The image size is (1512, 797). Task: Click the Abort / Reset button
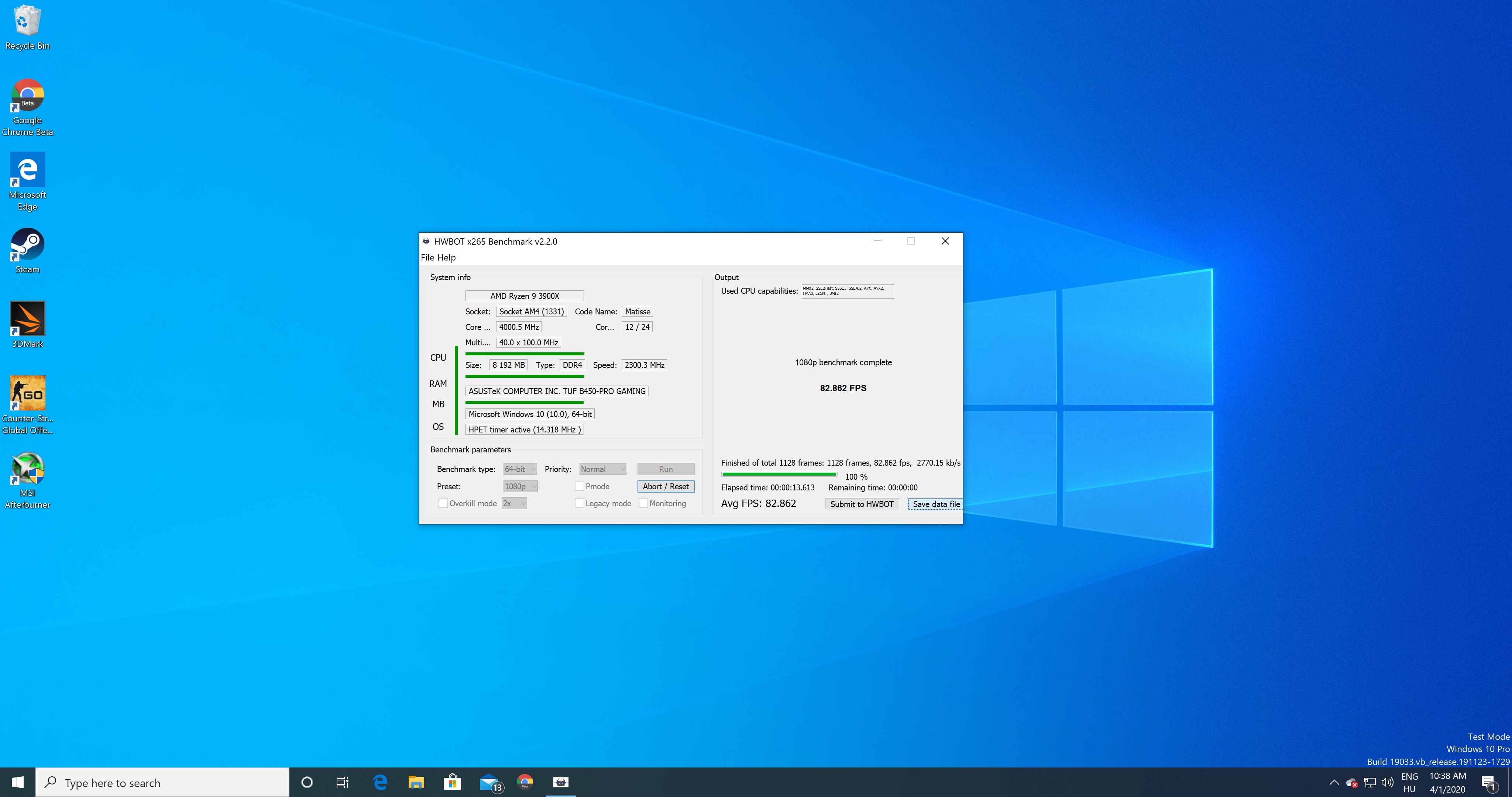tap(666, 486)
